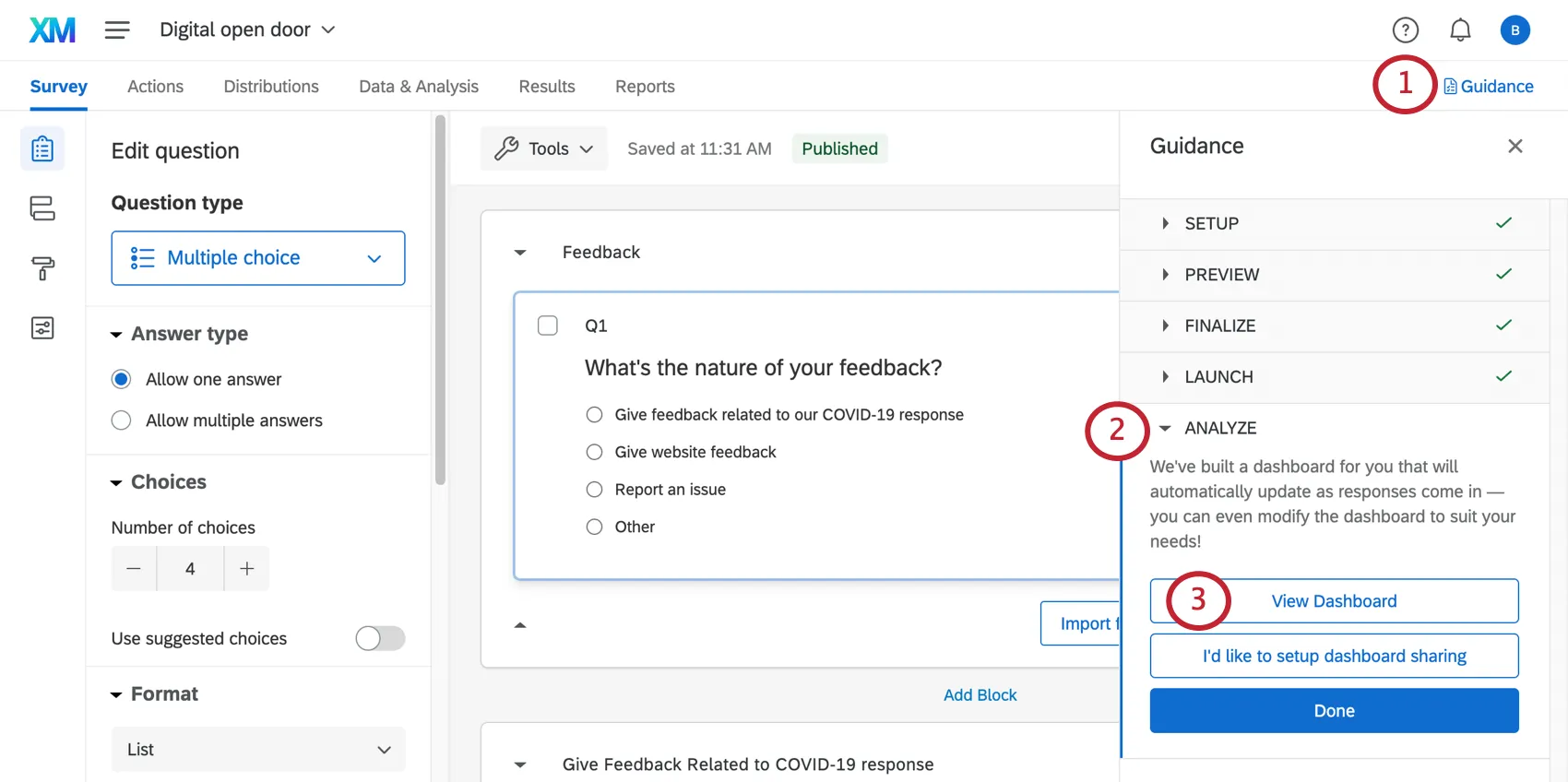Expand the SETUP guidance section
Viewport: 1568px width, 782px height.
(x=1211, y=223)
